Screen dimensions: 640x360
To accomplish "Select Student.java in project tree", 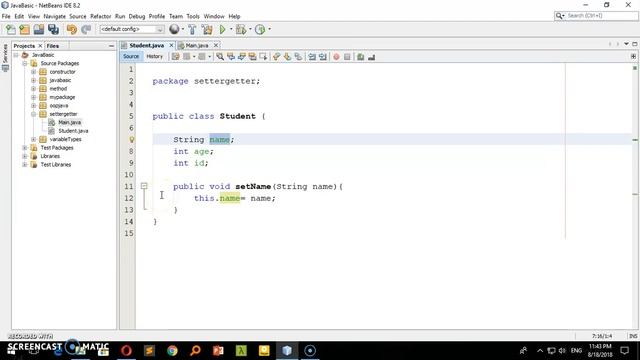I will tap(73, 131).
